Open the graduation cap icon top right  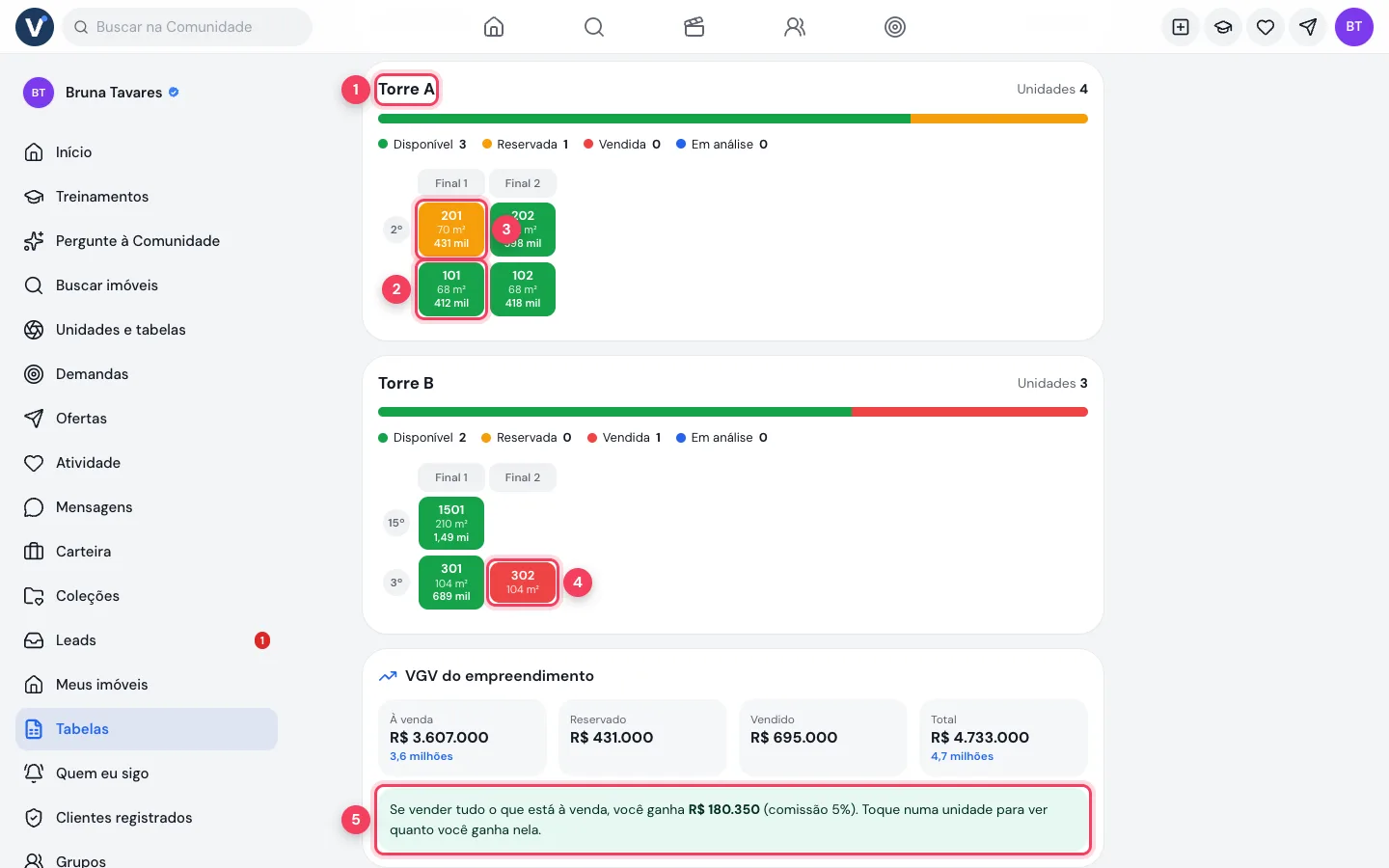tap(1223, 27)
